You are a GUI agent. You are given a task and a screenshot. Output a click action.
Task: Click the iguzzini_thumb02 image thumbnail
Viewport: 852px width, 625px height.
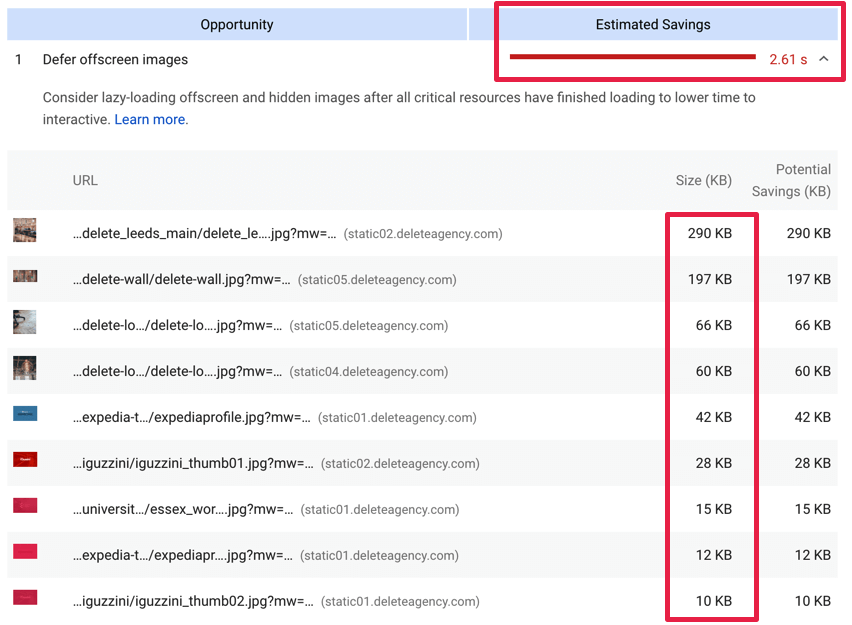pos(24,597)
